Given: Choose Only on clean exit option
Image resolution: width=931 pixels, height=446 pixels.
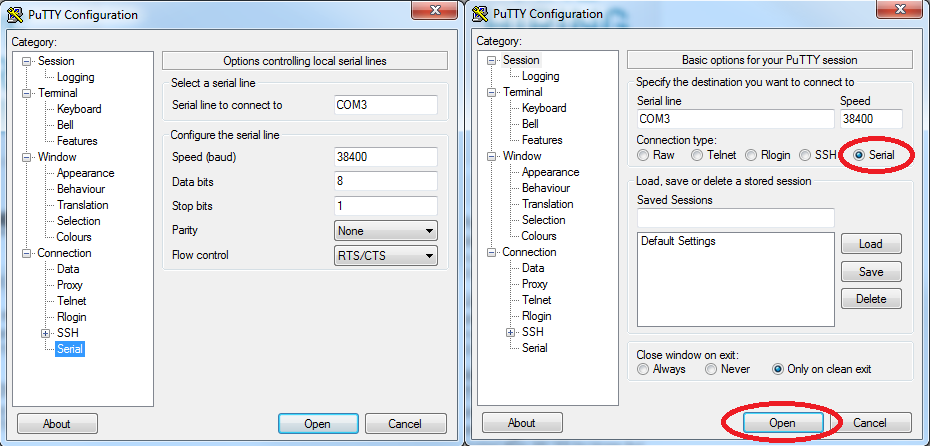Looking at the screenshot, I should coord(778,369).
